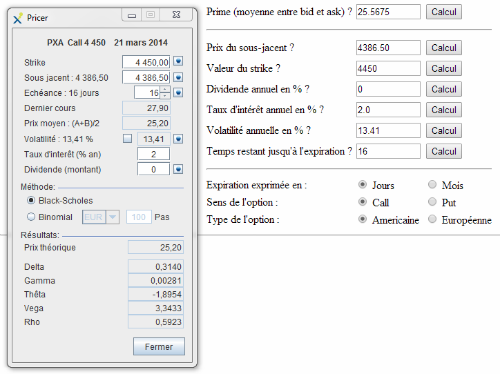Click the Pricer window app icon
This screenshot has width=500, height=374.
point(18,18)
